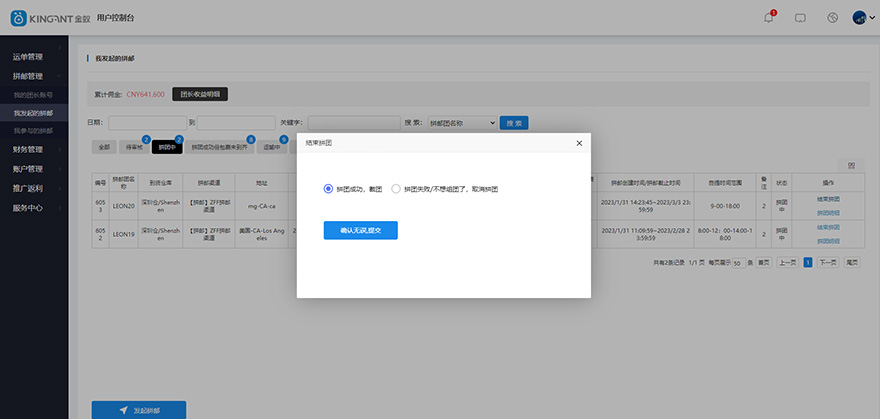Click the KINGANT logo icon
Viewport: 880px width, 419px height.
(x=17, y=17)
